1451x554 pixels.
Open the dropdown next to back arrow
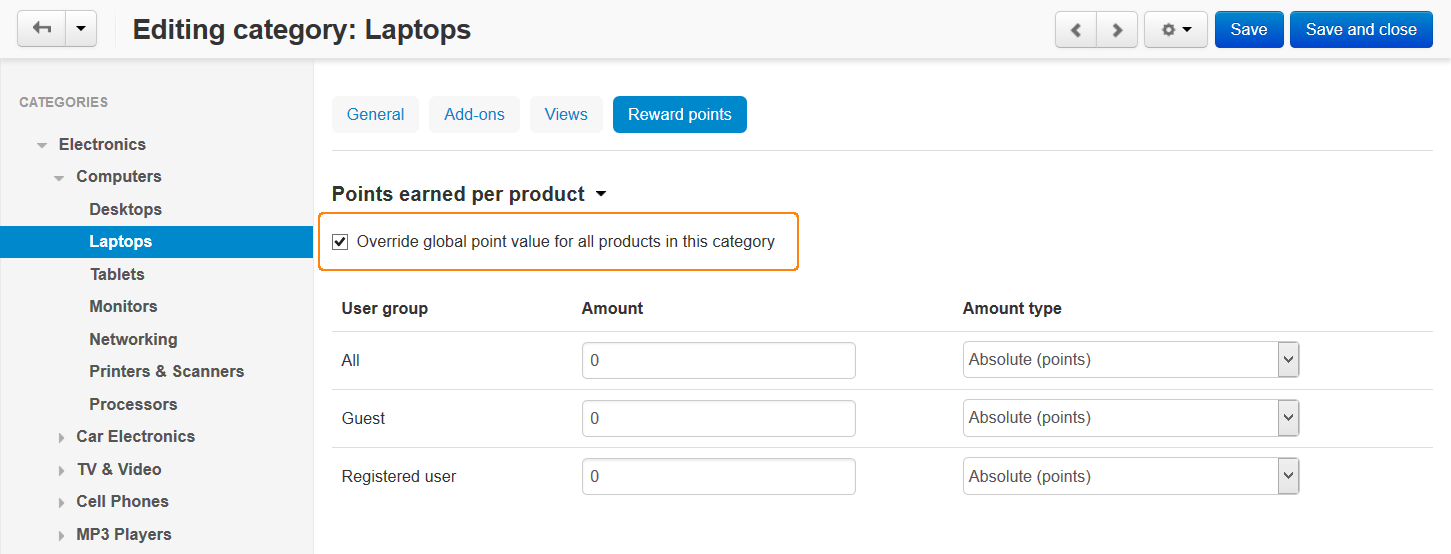coord(81,29)
